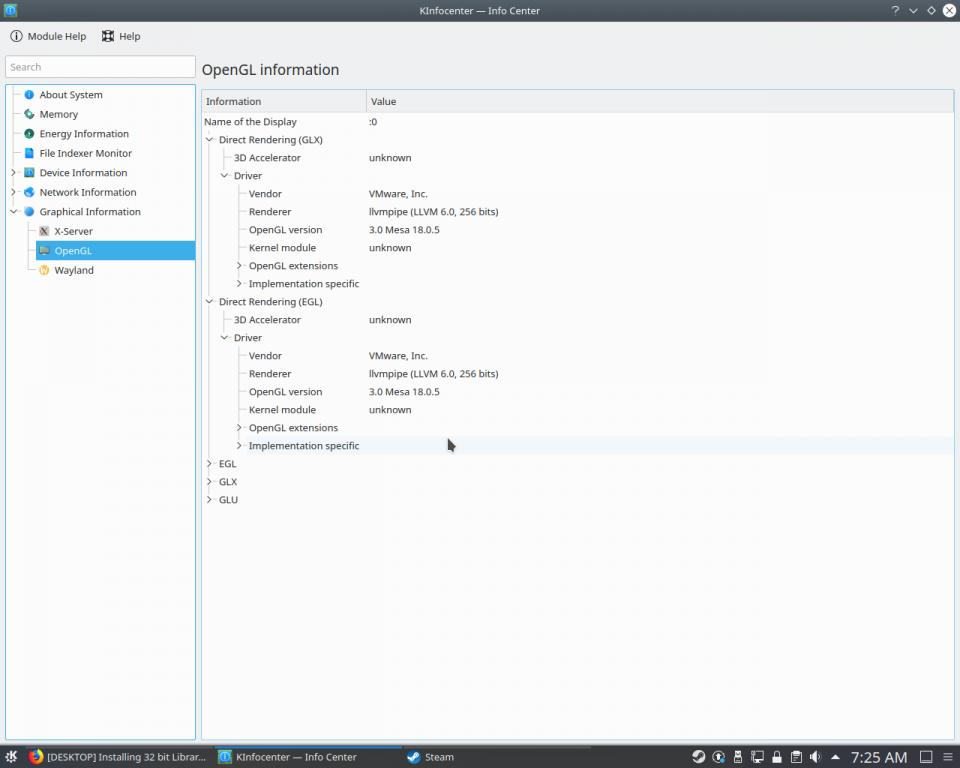
Task: Click the File Indexer Monitor icon
Action: 29,153
